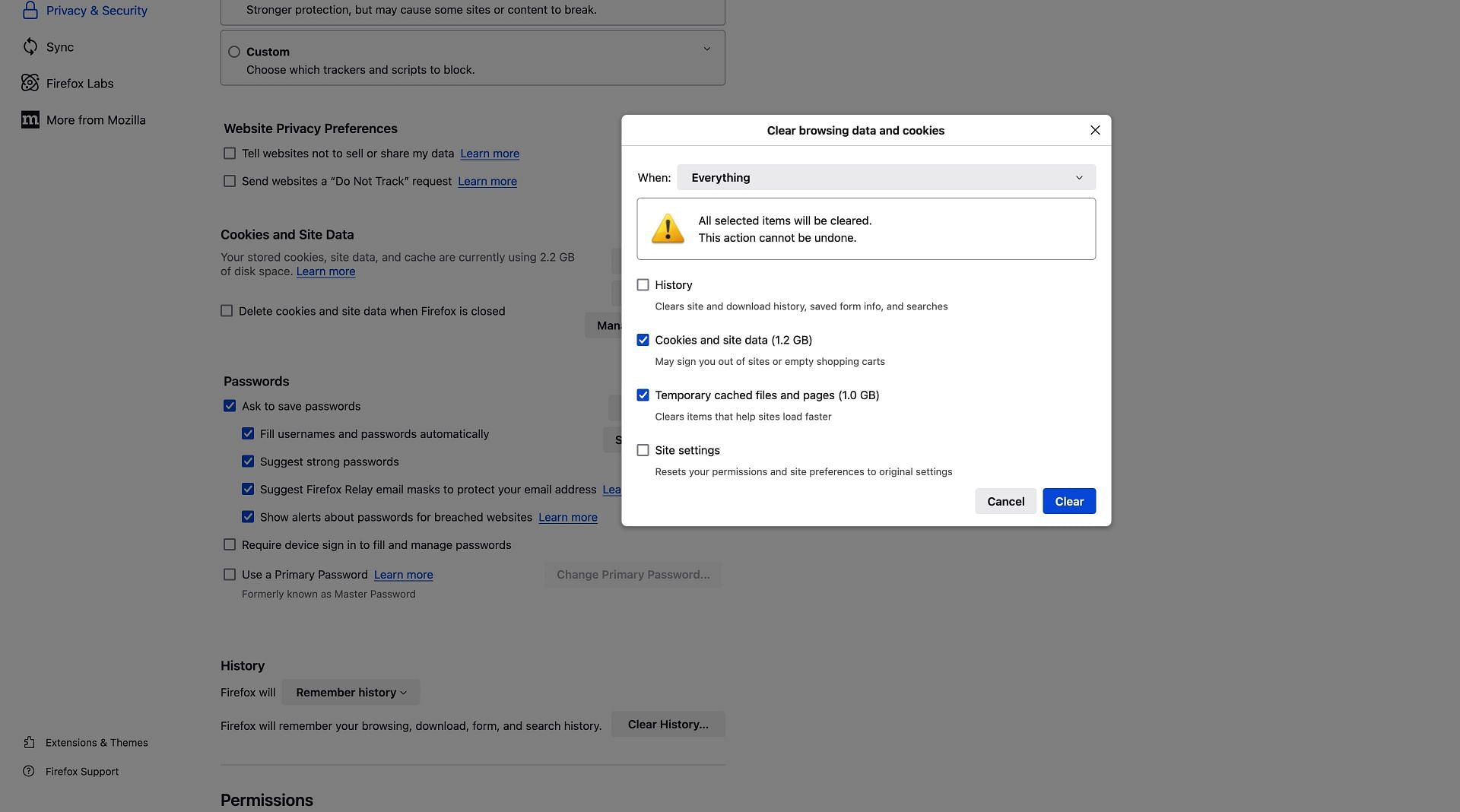Open Learn more link about disk space
This screenshot has width=1460, height=812.
325,271
